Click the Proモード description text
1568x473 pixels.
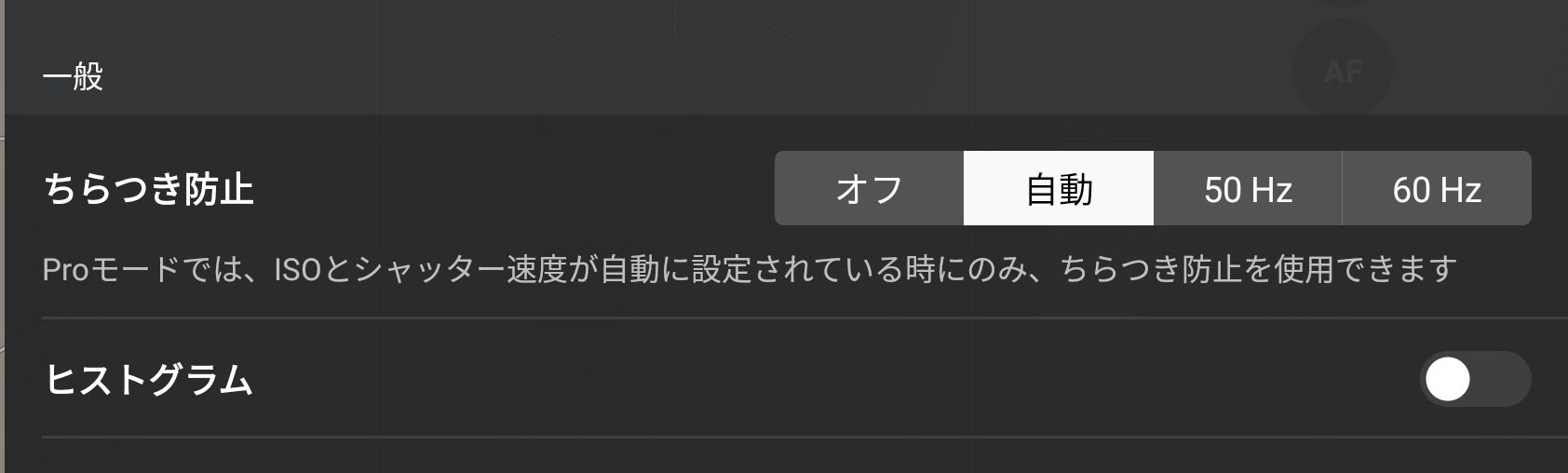[750, 270]
